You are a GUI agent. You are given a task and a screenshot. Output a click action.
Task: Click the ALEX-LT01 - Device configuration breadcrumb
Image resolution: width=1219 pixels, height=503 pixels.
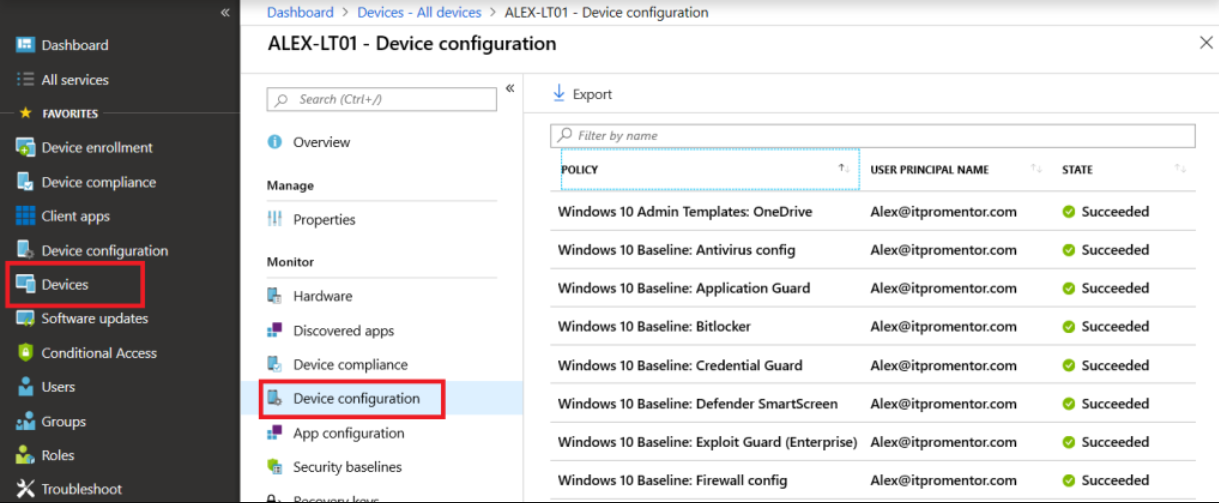coord(606,12)
